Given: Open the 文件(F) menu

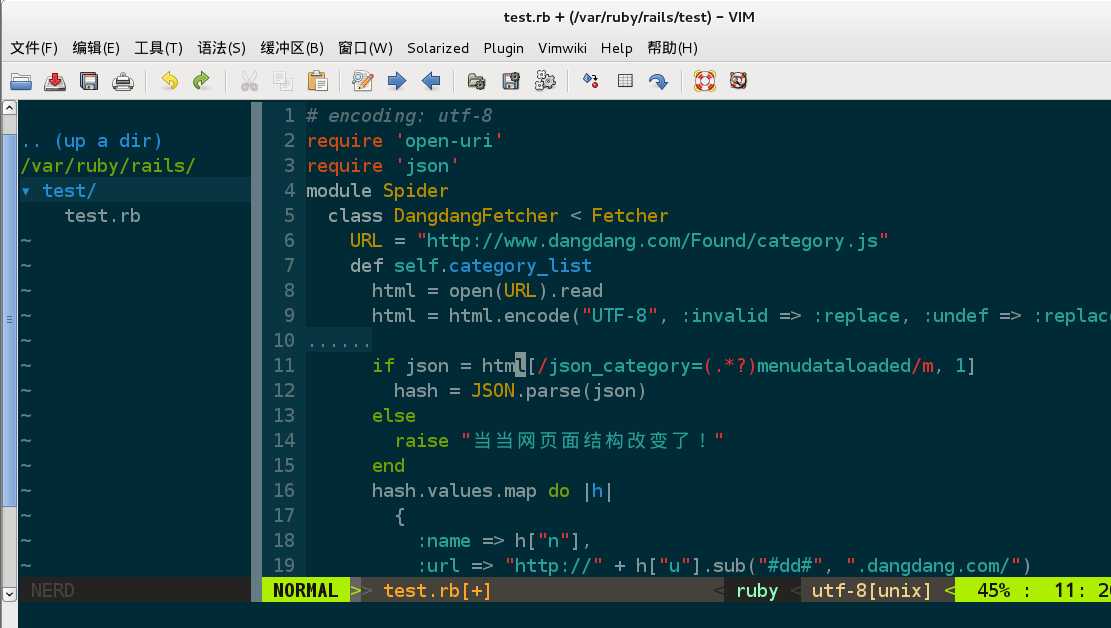Looking at the screenshot, I should [34, 48].
